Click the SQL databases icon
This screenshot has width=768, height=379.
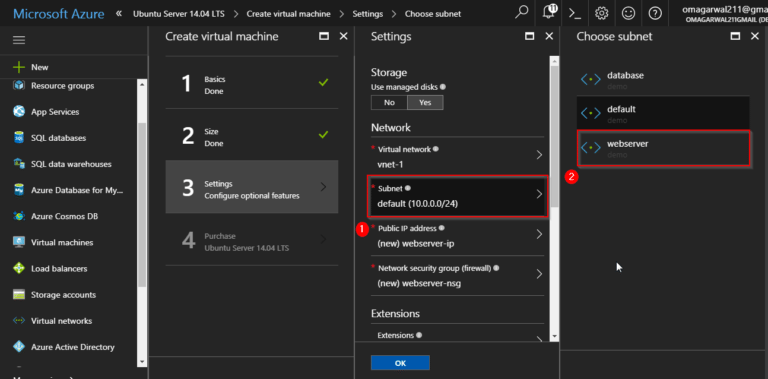[x=19, y=138]
